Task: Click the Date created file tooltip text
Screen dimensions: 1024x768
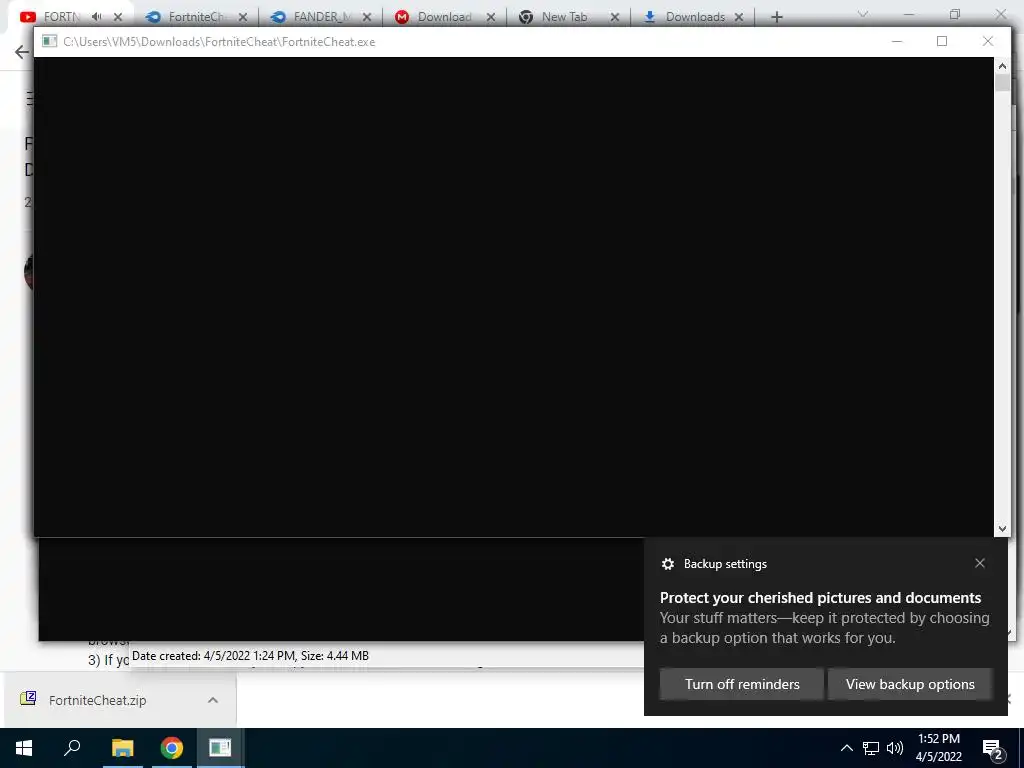Action: [x=250, y=656]
